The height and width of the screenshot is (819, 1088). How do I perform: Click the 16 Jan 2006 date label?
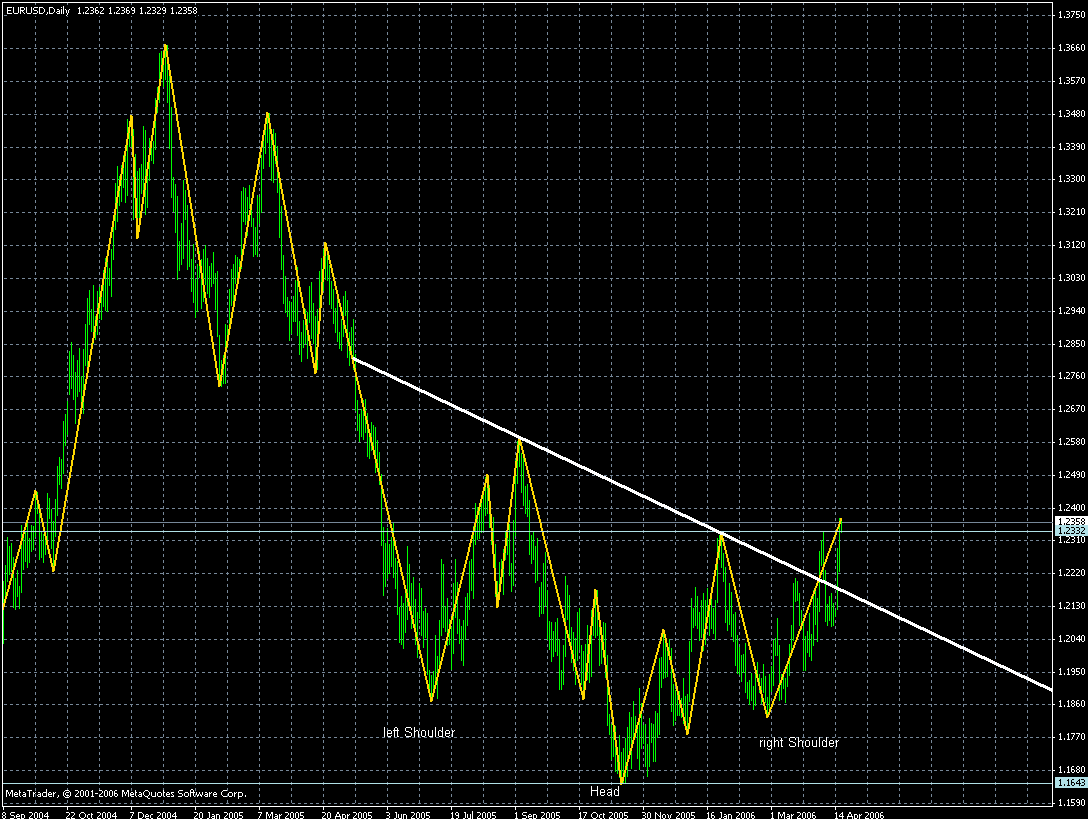(731, 815)
